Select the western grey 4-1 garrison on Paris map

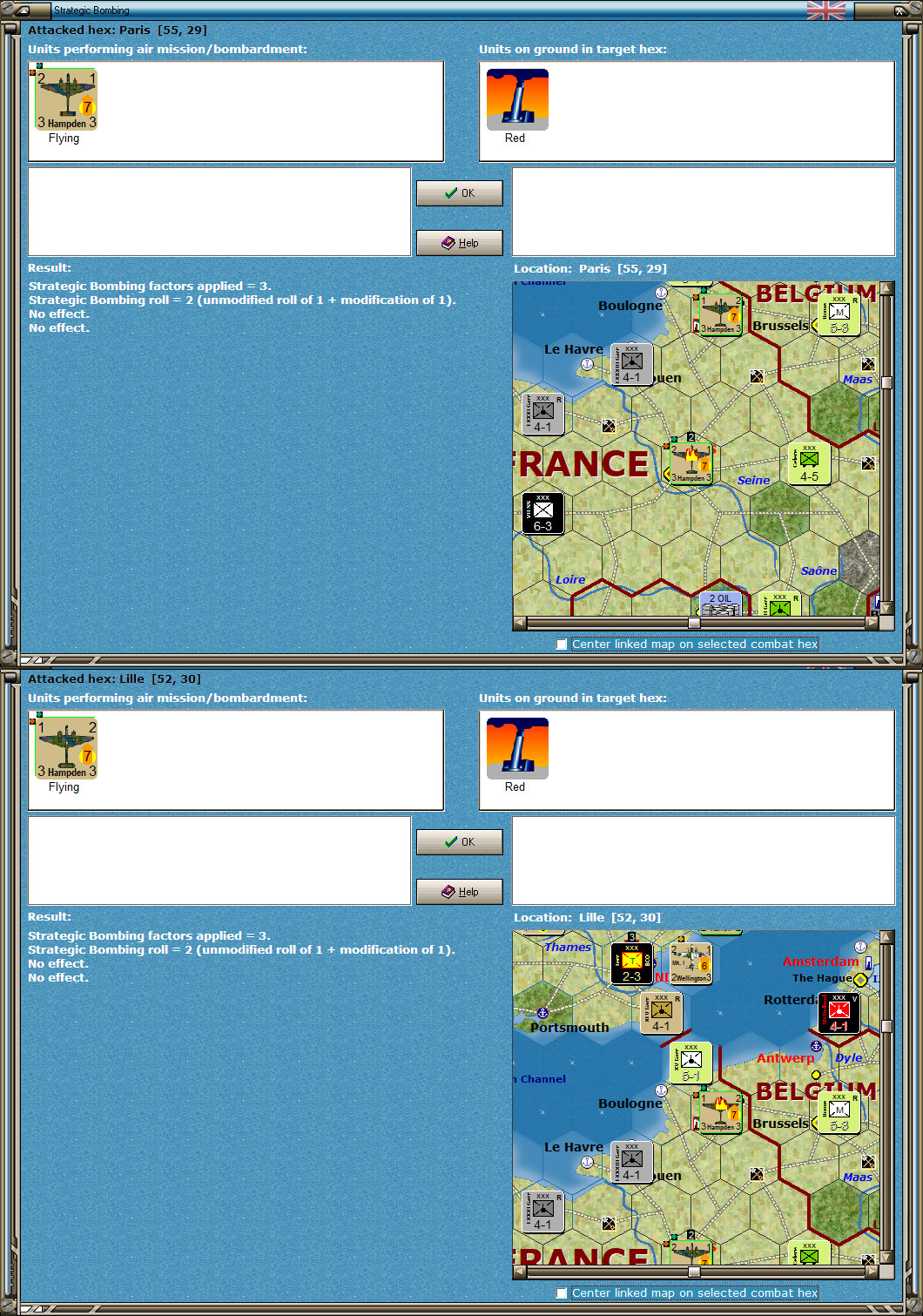tap(543, 414)
